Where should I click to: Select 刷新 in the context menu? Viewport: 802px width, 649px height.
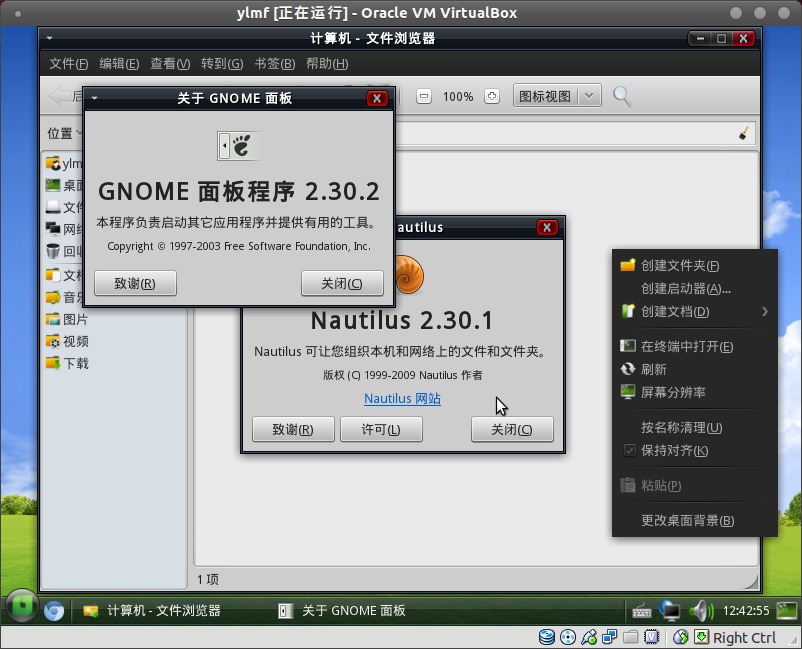695,369
